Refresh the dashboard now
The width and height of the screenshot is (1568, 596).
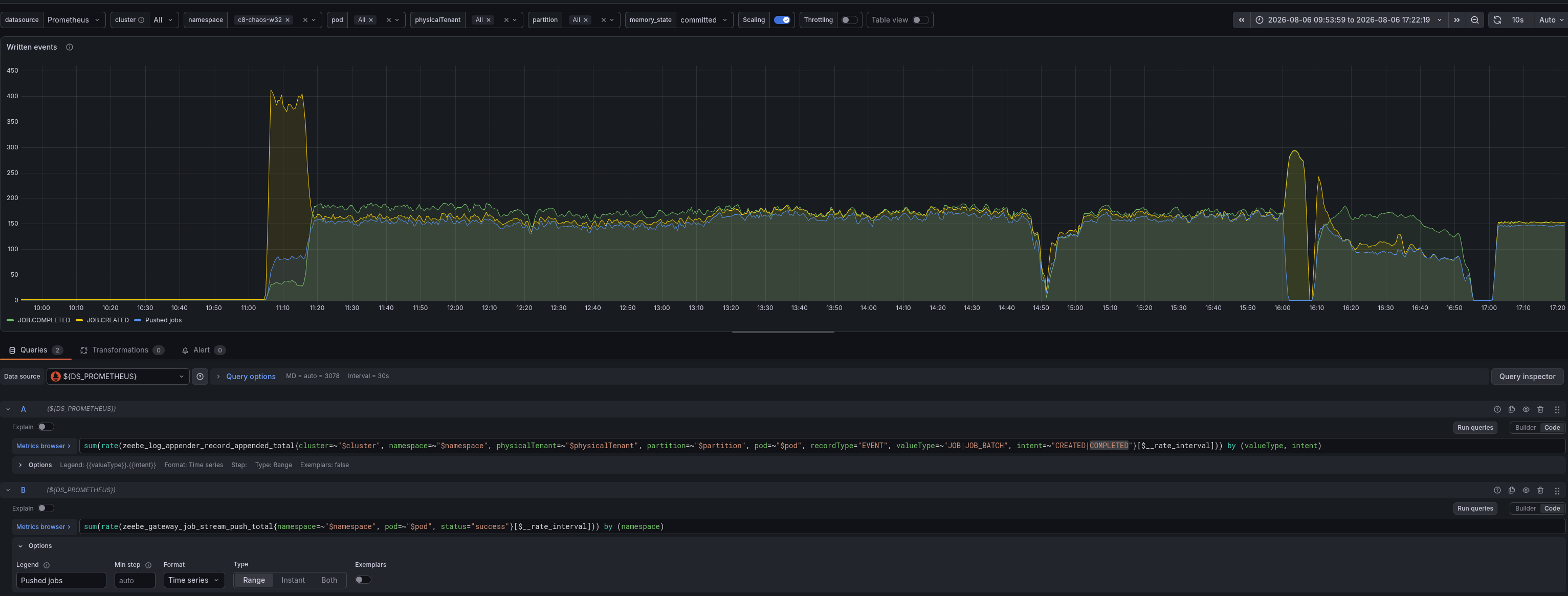click(1497, 20)
